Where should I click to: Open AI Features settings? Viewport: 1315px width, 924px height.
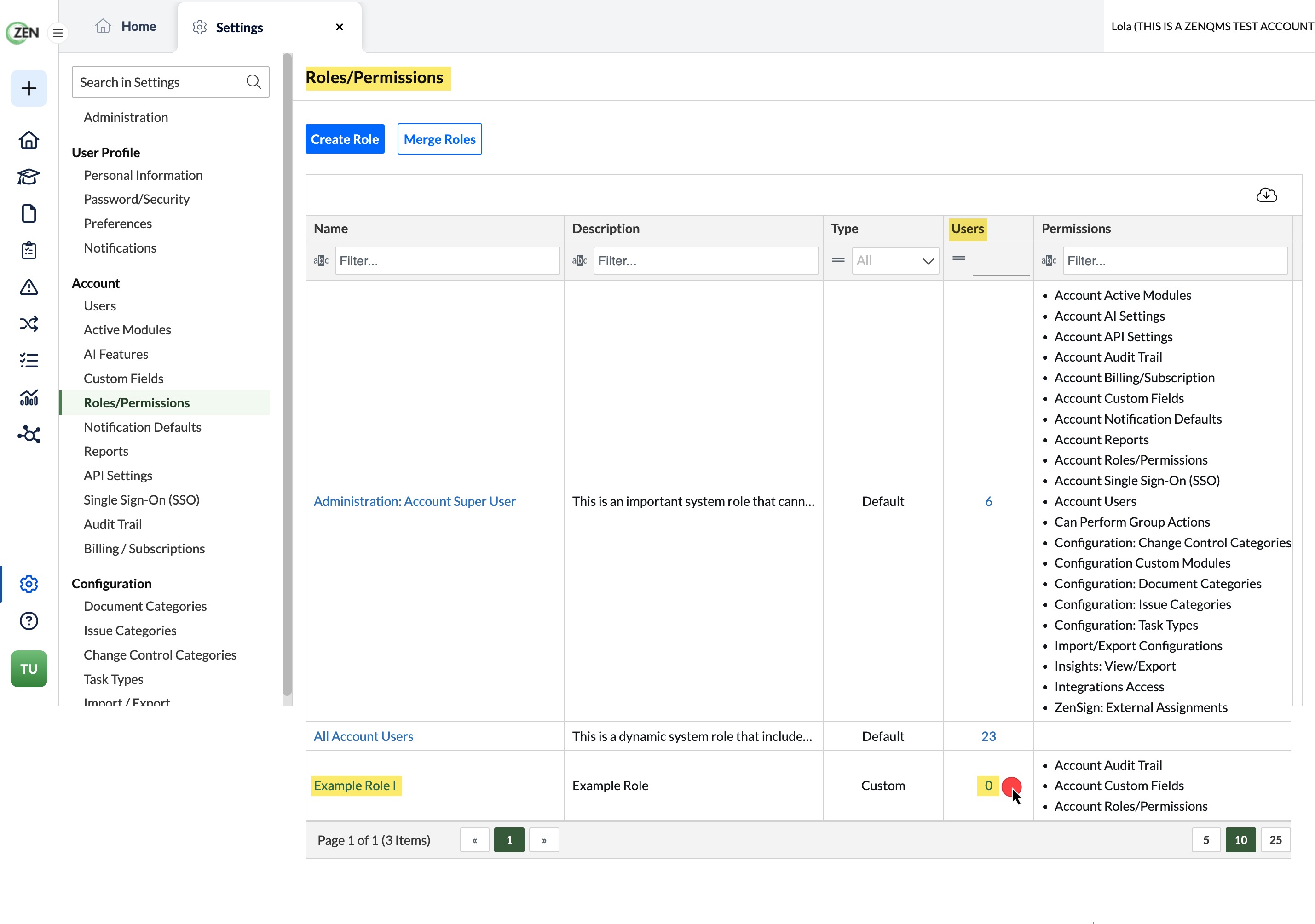(115, 354)
